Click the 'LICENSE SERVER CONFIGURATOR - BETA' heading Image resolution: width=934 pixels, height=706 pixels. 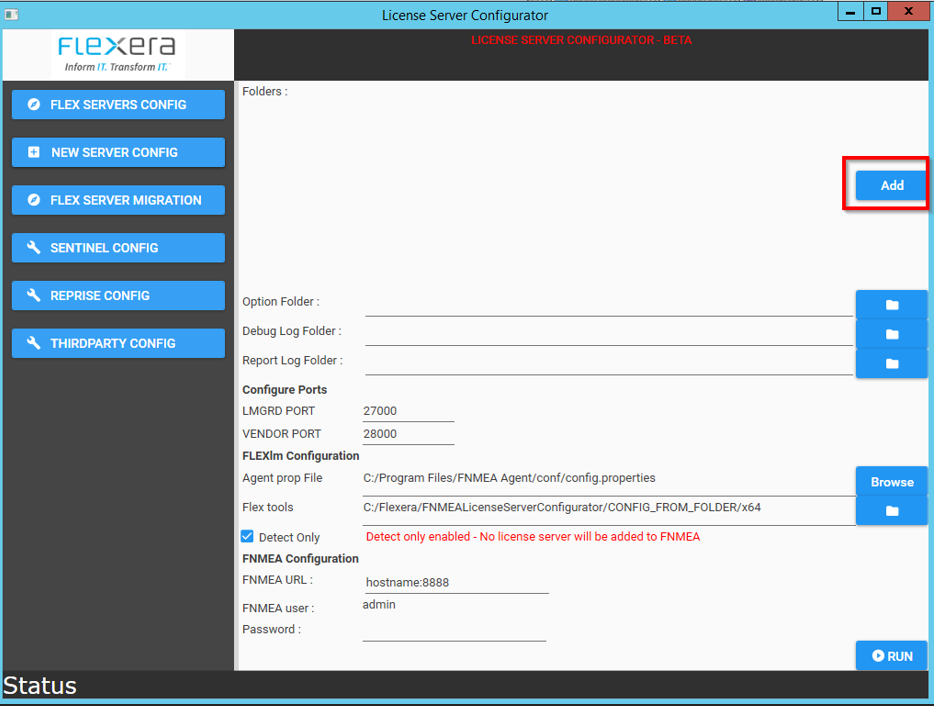click(x=581, y=40)
